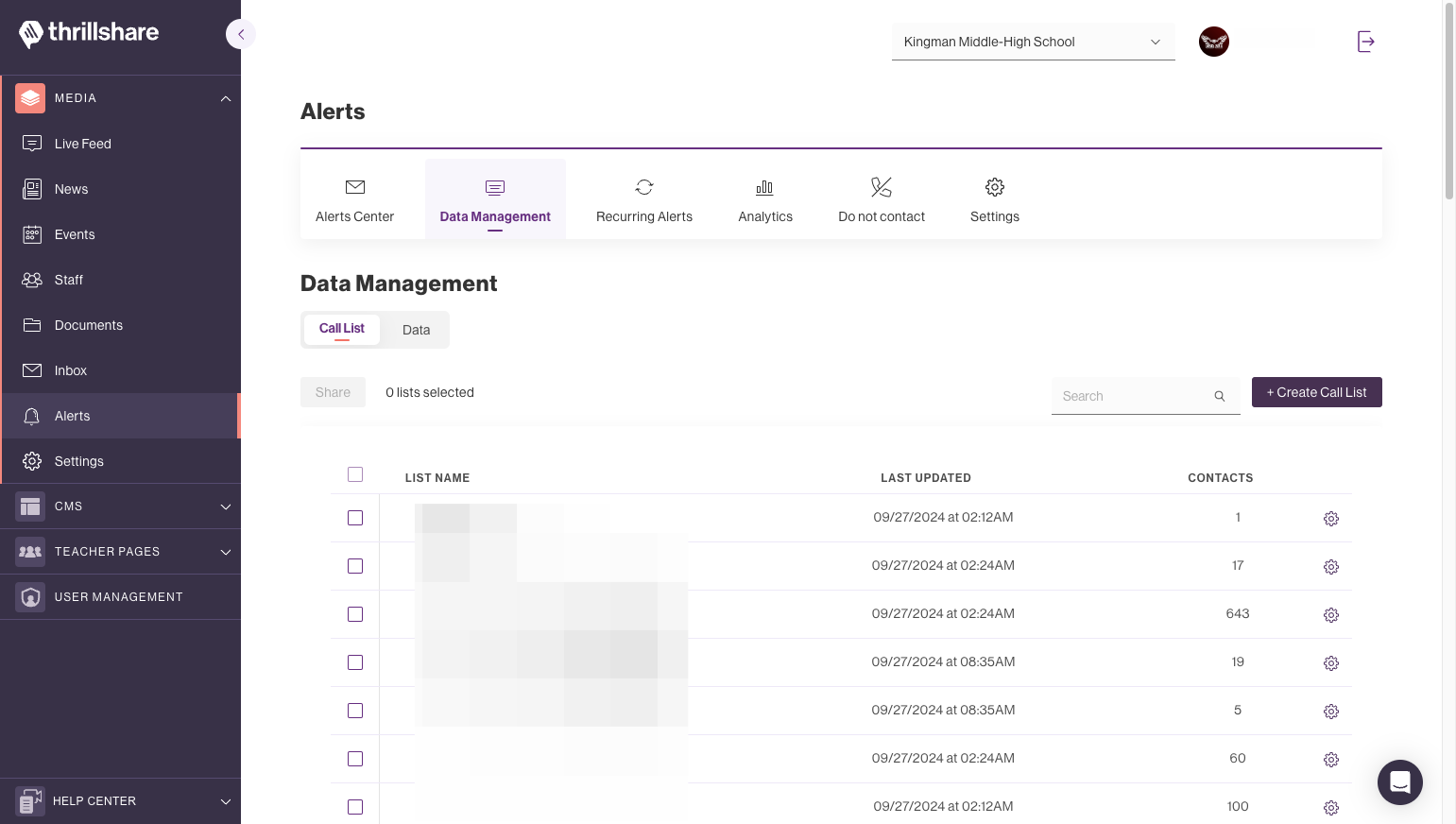Check the list with 19 contacts
Viewport: 1456px width, 824px height.
355,662
